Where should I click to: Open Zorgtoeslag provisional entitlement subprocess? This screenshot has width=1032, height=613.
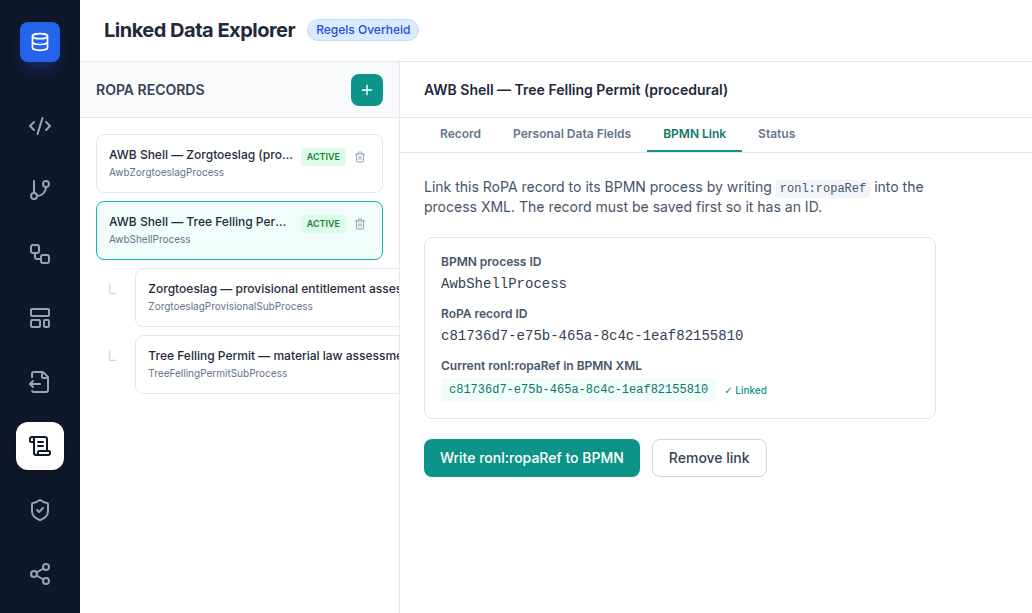(x=267, y=297)
